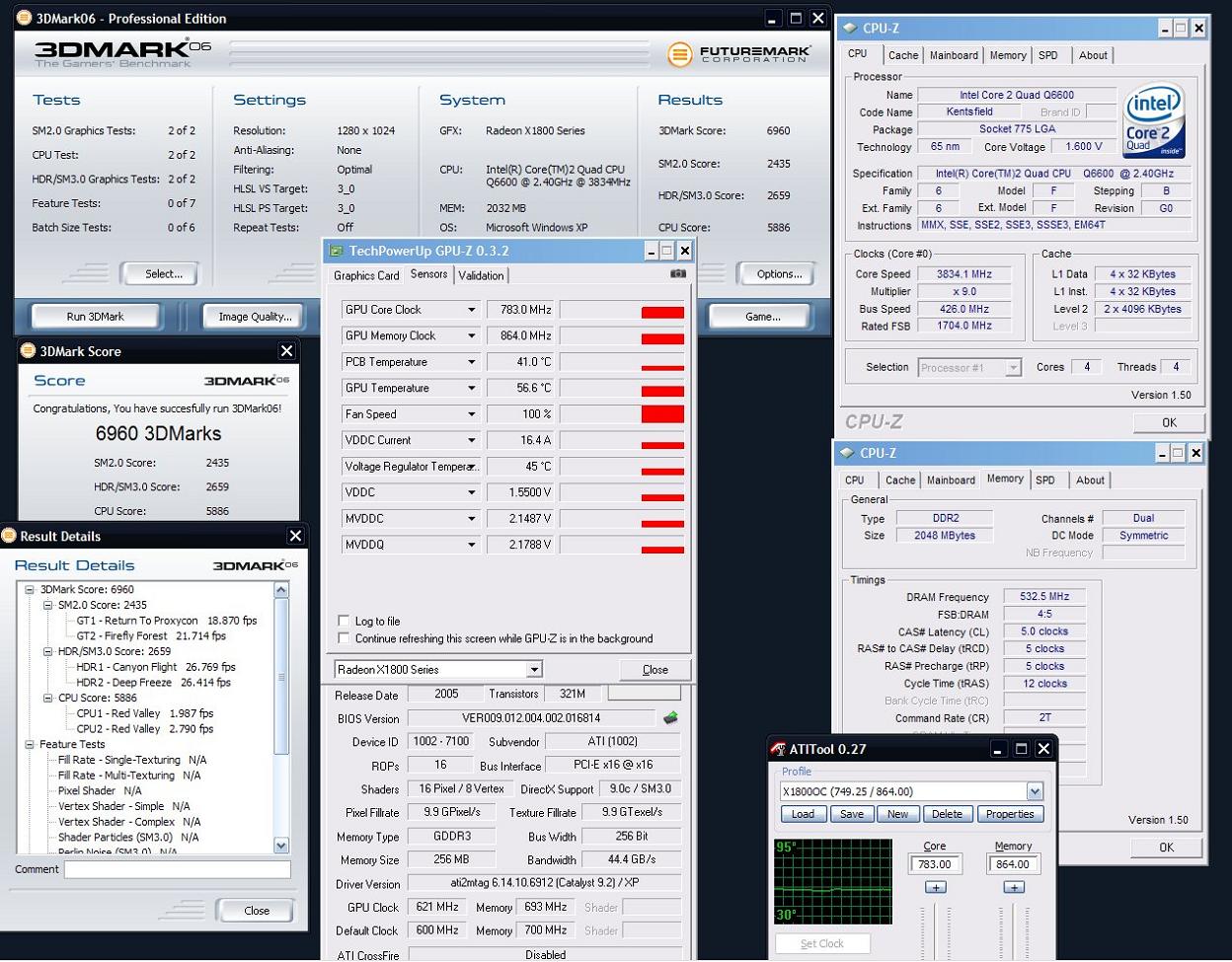Open GPU Memory Clock sensor dropdown
Screen dimensions: 1232x962
click(x=472, y=335)
